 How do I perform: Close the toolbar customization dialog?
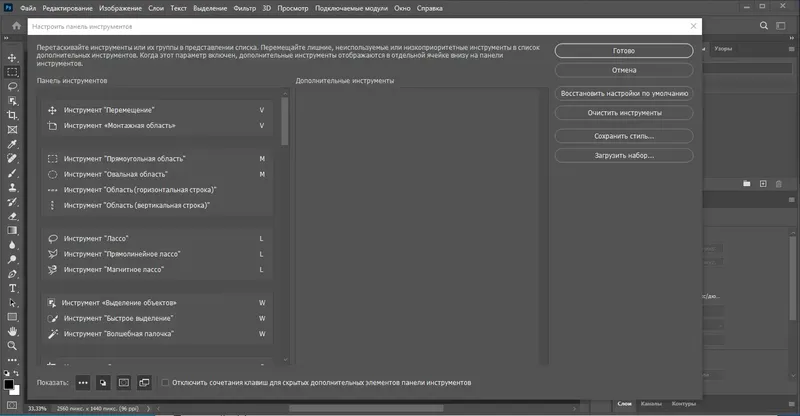point(693,26)
